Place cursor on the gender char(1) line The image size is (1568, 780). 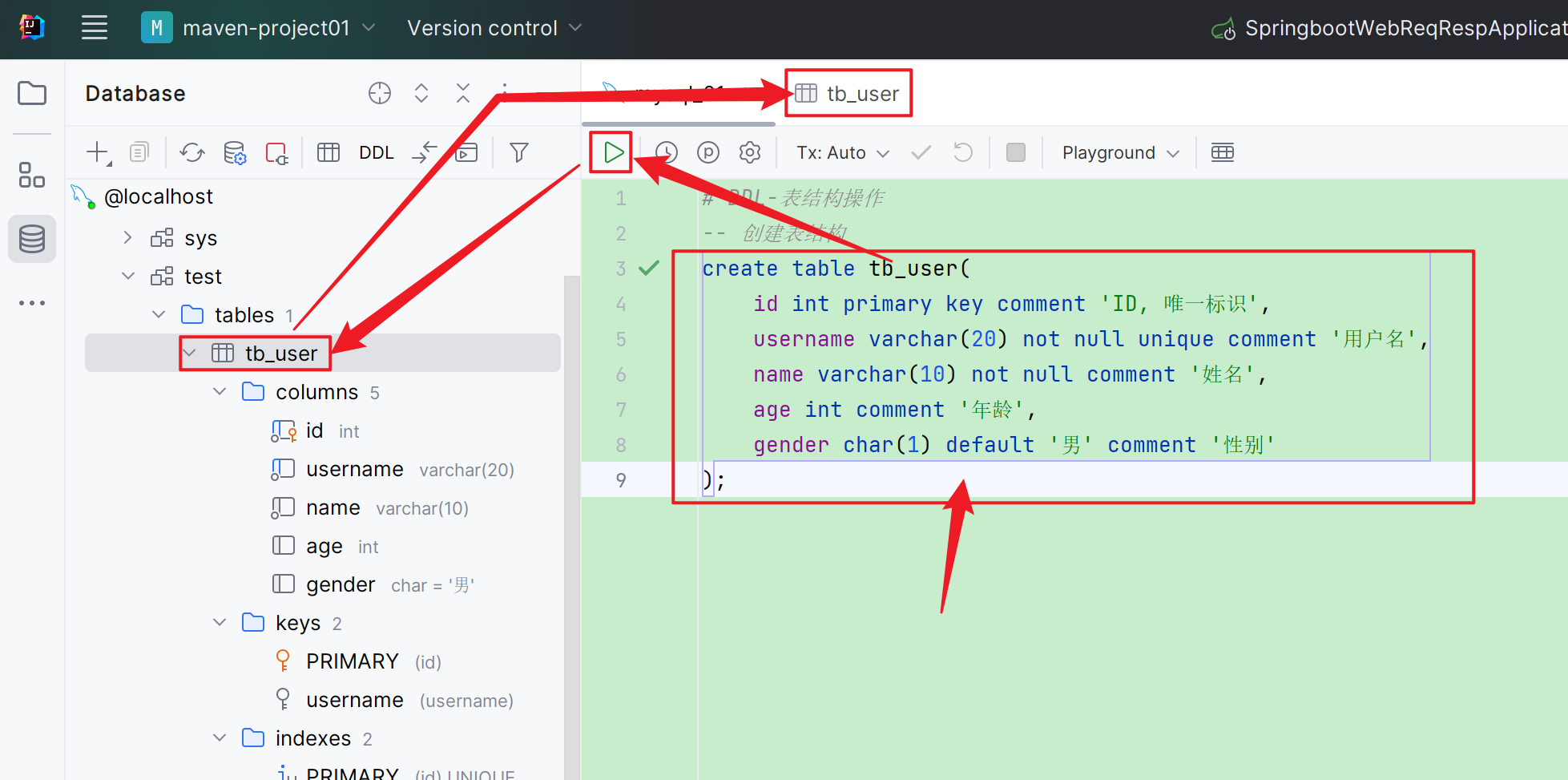tap(1014, 445)
